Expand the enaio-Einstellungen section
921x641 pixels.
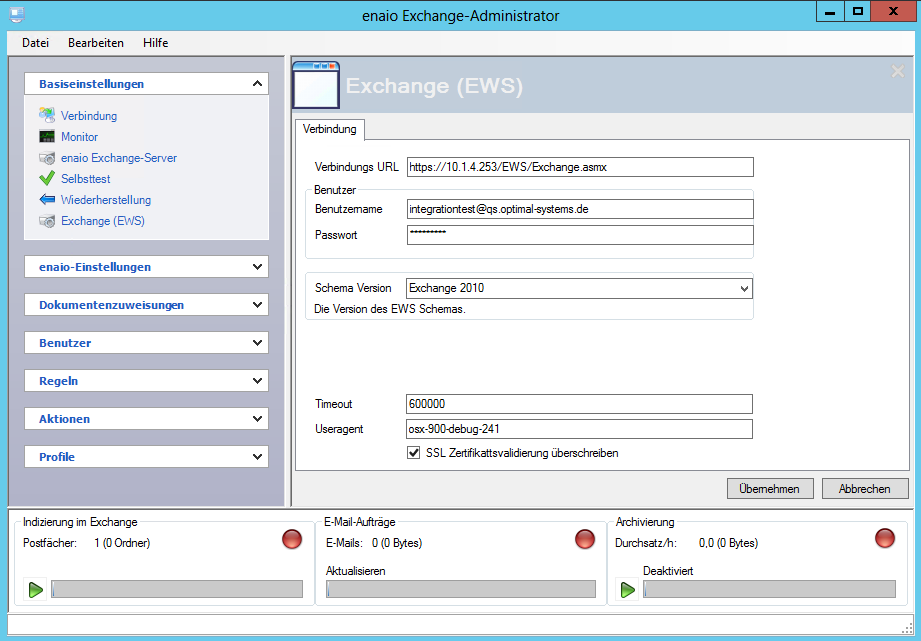point(258,267)
